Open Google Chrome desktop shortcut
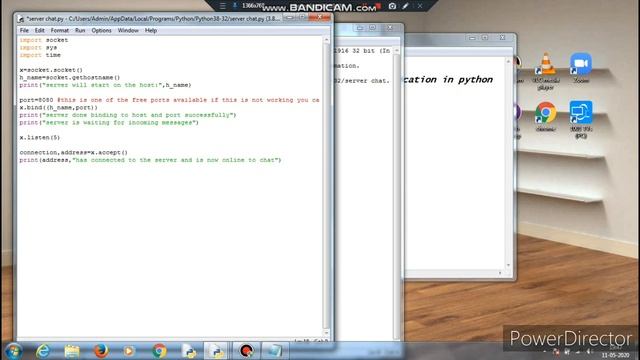640x360 pixels. [546, 116]
